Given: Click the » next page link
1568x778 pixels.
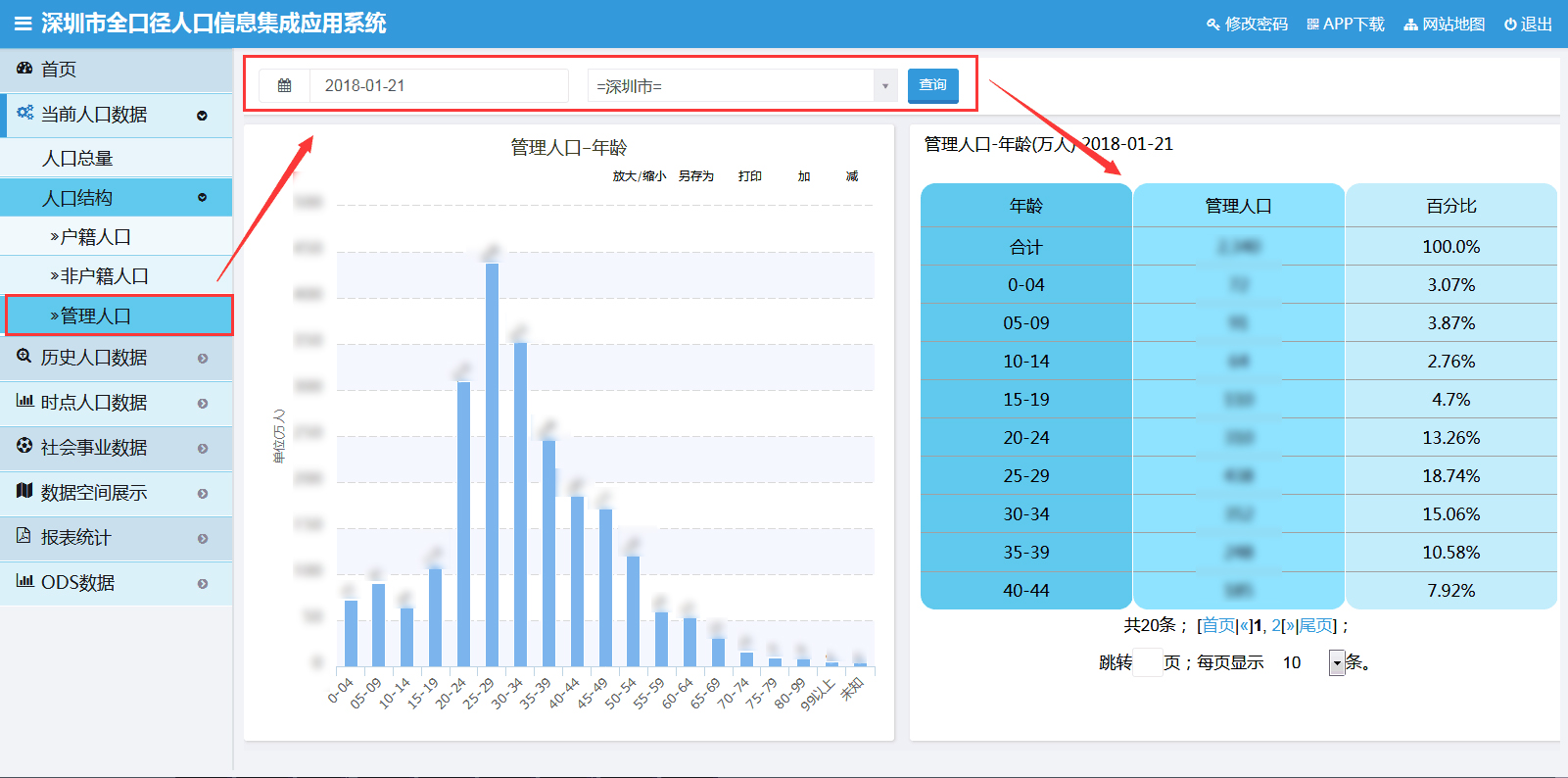Looking at the screenshot, I should point(1290,625).
